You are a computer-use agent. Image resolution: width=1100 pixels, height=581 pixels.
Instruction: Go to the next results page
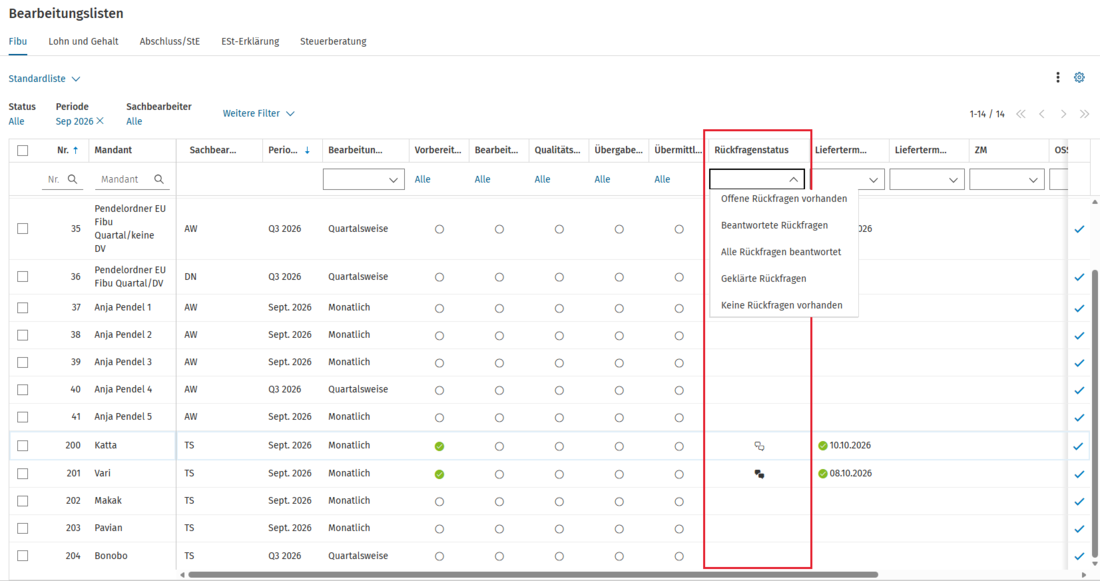[x=1064, y=114]
